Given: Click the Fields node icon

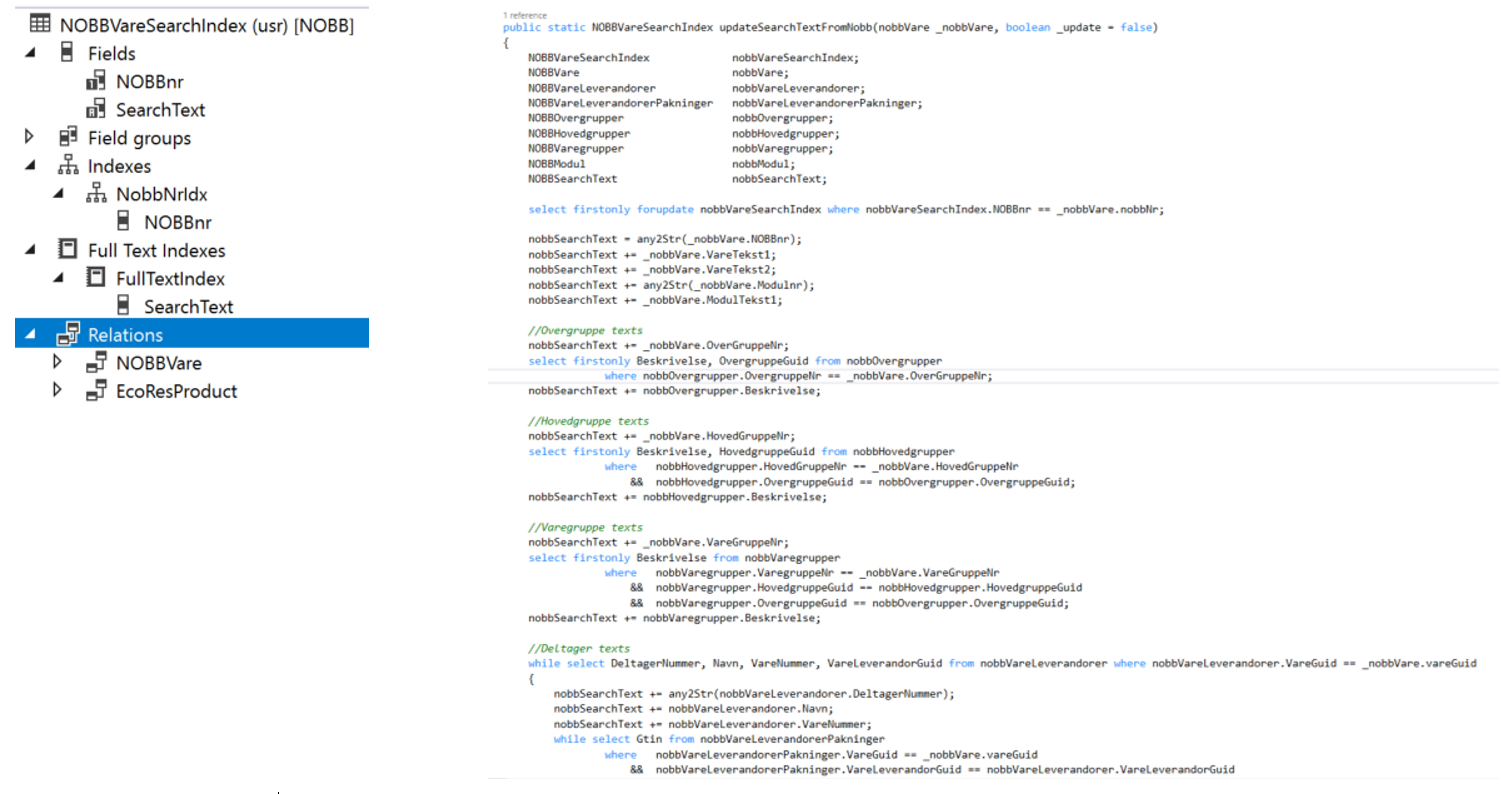Looking at the screenshot, I should 68,53.
